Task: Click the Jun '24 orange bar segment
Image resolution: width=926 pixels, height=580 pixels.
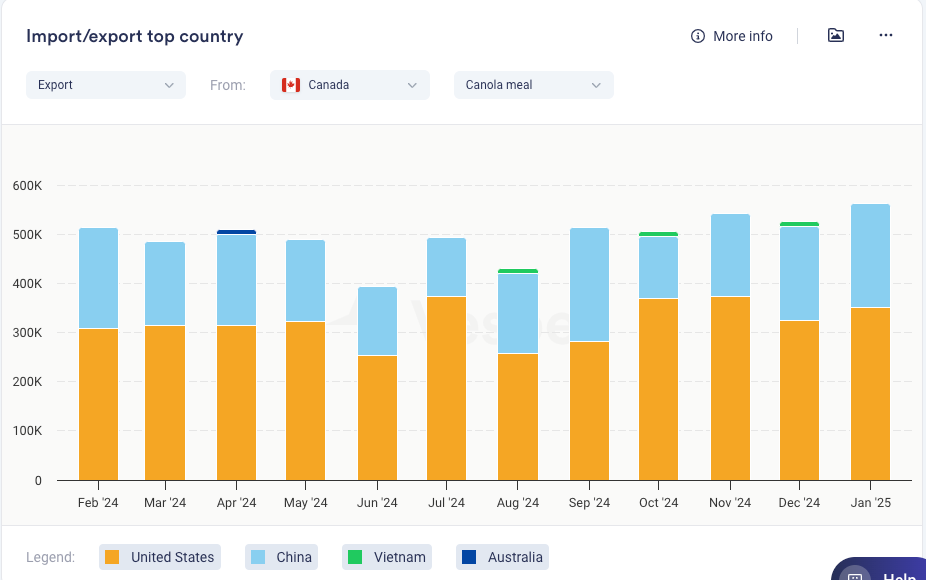Action: 377,418
